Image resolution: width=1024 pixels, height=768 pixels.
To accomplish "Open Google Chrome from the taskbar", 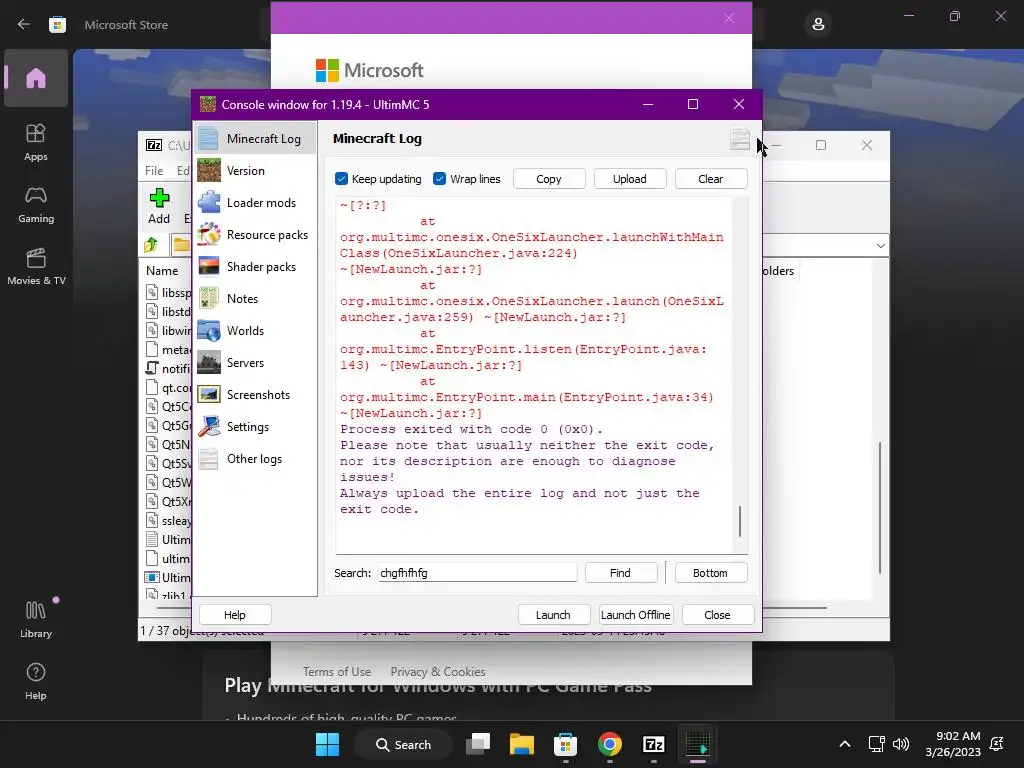I will [x=609, y=744].
